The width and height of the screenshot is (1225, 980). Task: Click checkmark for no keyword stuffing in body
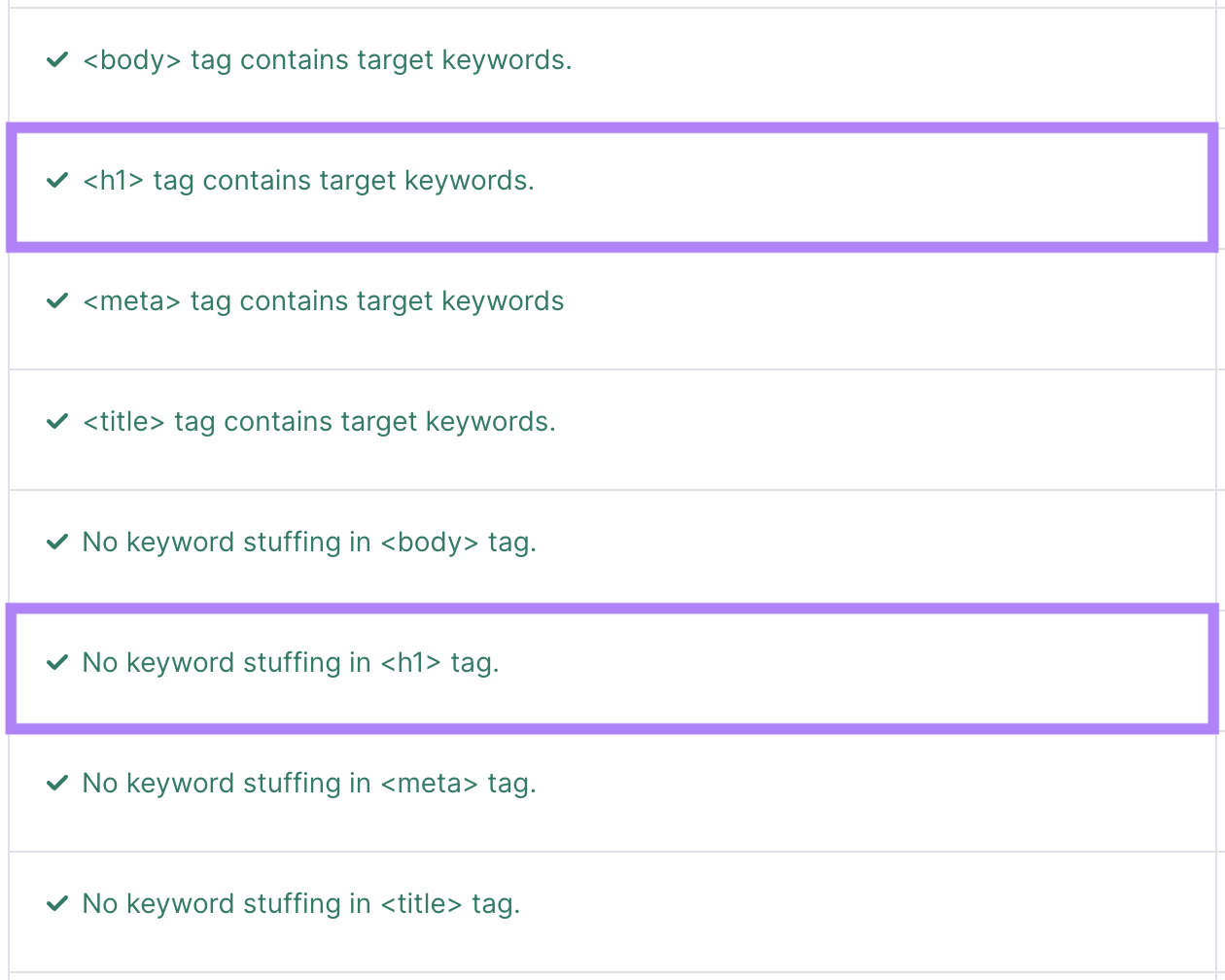57,542
